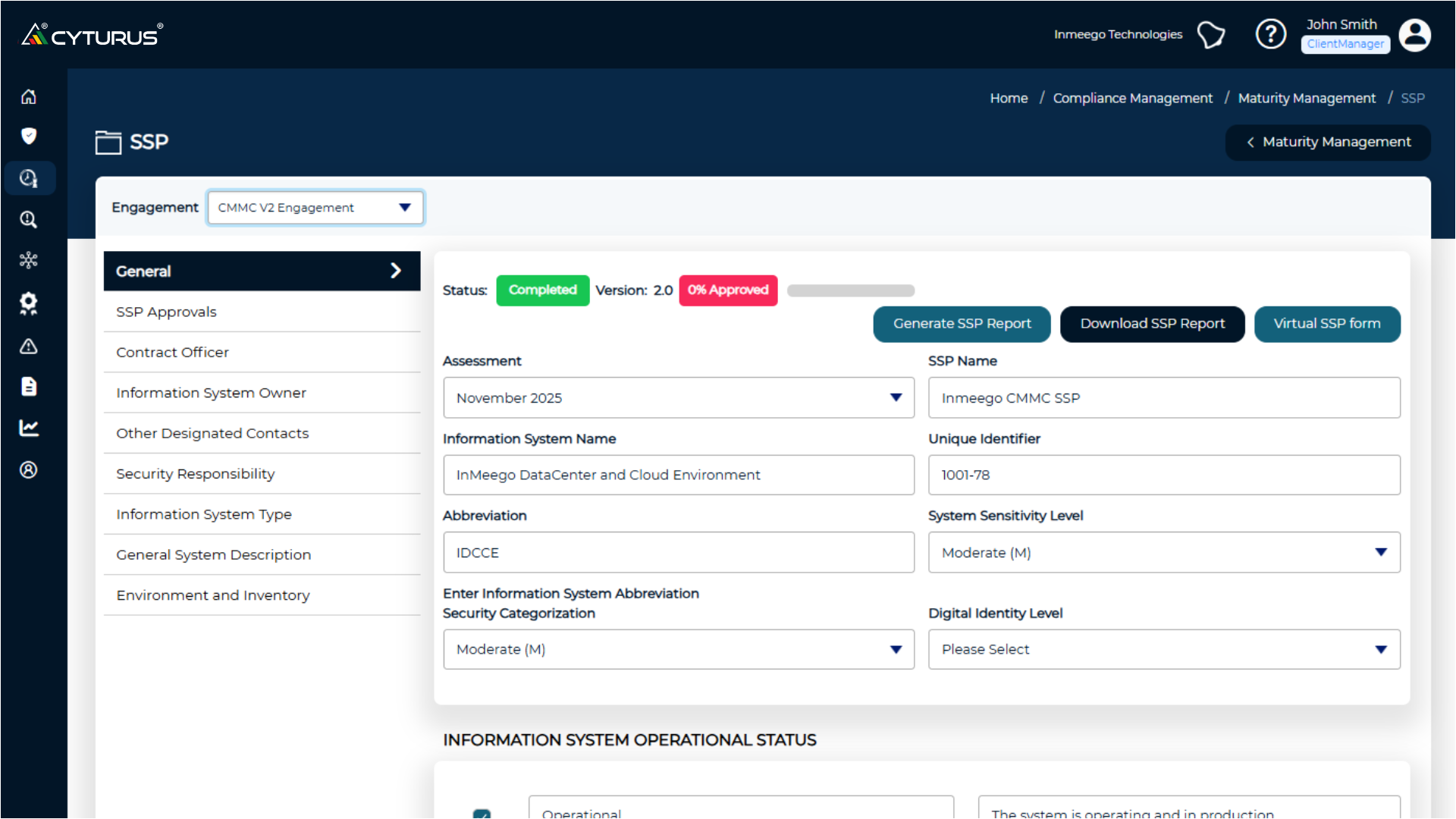The image size is (1456, 819).
Task: Open the shield icon in sidebar
Action: tap(29, 136)
